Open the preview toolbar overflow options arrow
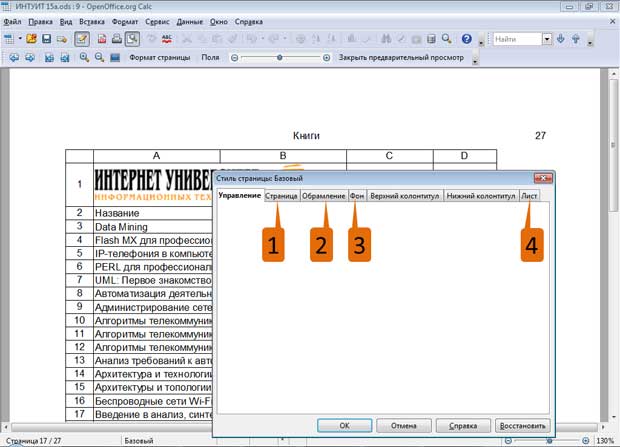 475,61
